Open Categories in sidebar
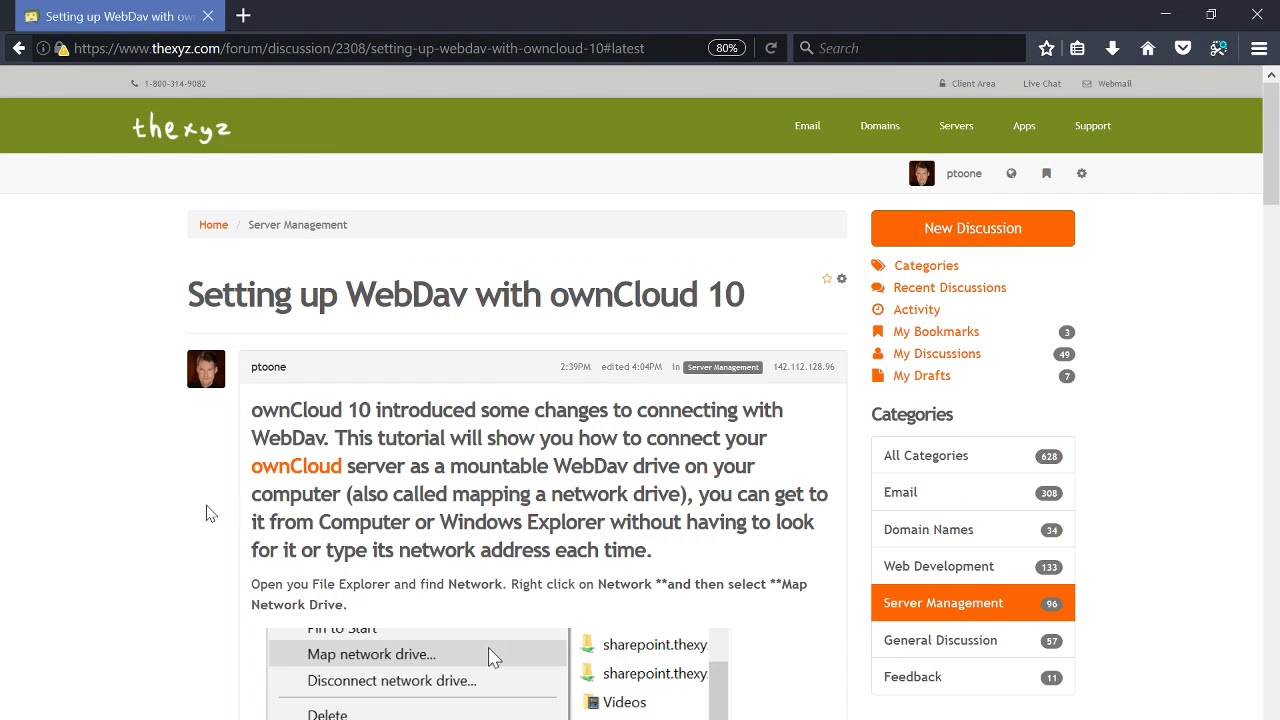The height and width of the screenshot is (720, 1280). point(926,266)
